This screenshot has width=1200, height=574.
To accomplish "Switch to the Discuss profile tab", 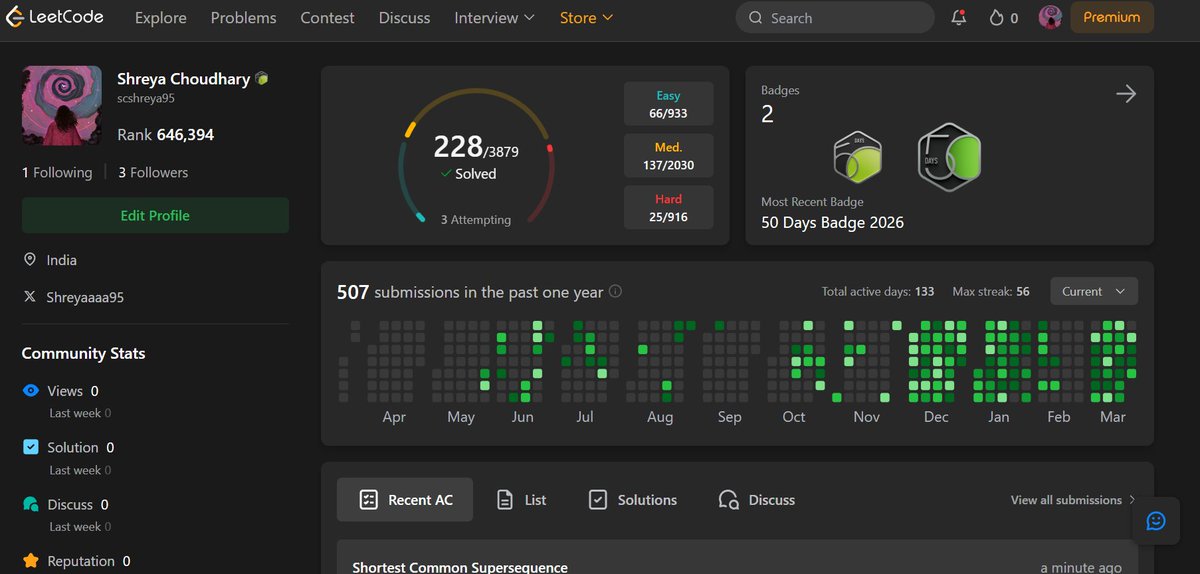I will pyautogui.click(x=757, y=500).
